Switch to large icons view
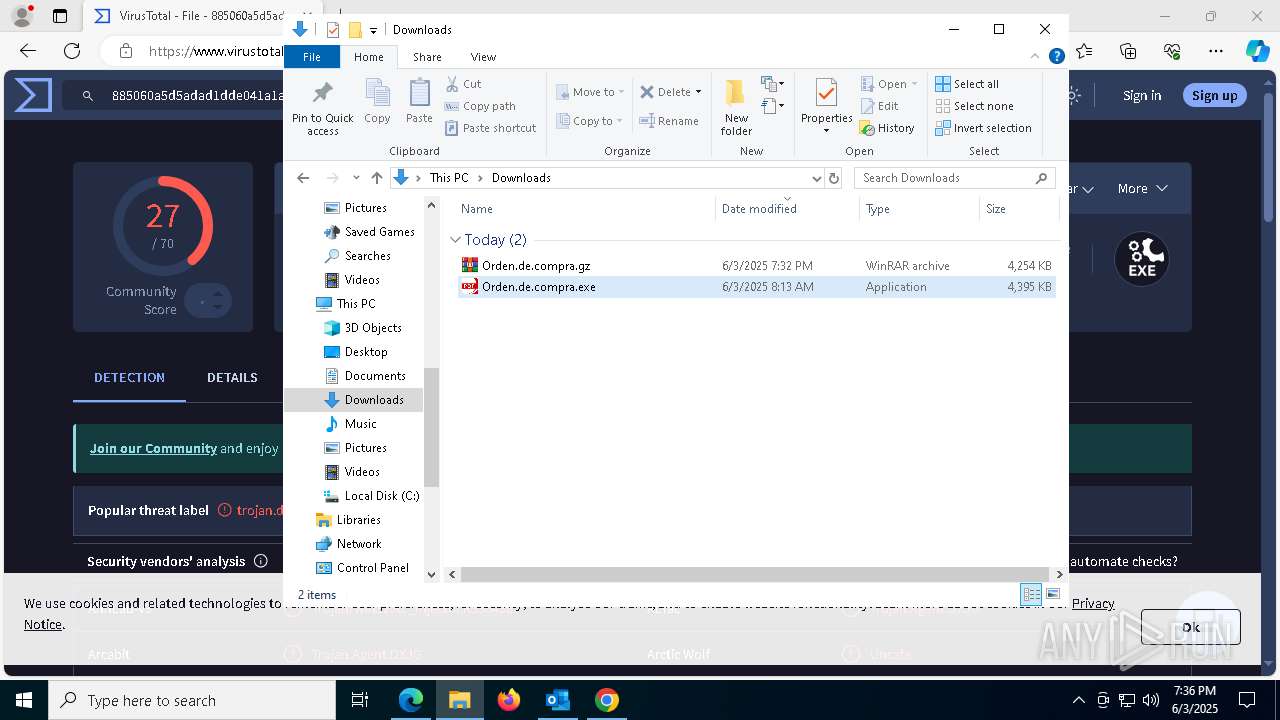Screen dimensions: 1280x720 point(1052,594)
